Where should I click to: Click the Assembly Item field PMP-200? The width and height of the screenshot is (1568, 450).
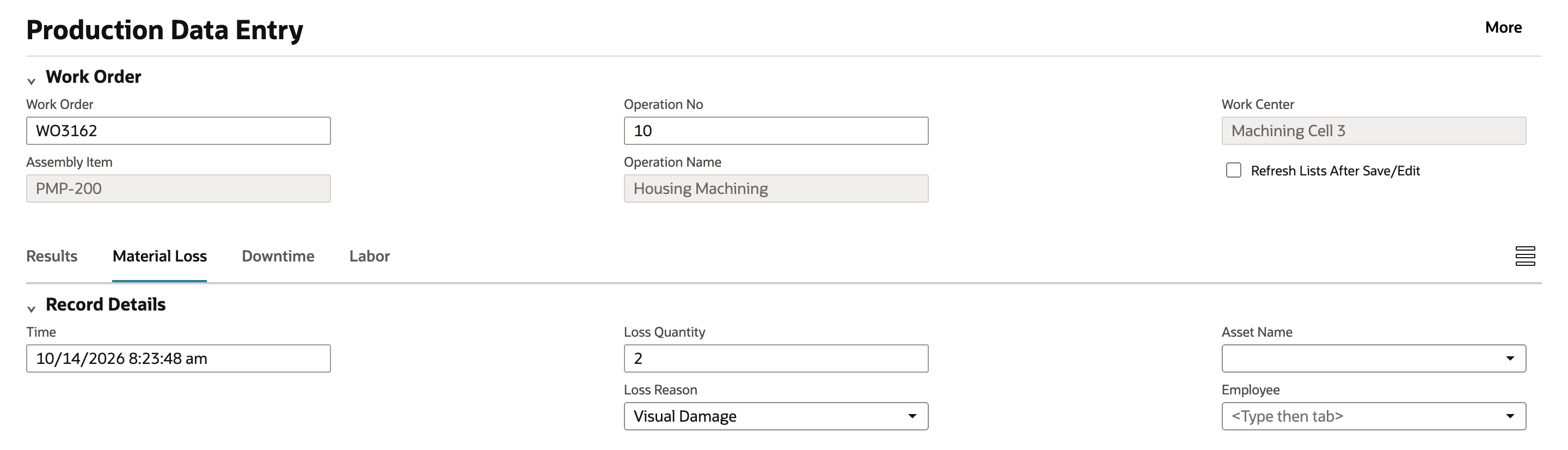[x=179, y=188]
